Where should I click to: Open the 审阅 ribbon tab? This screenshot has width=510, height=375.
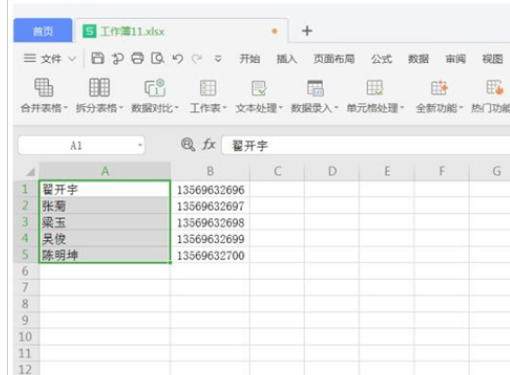(x=456, y=59)
